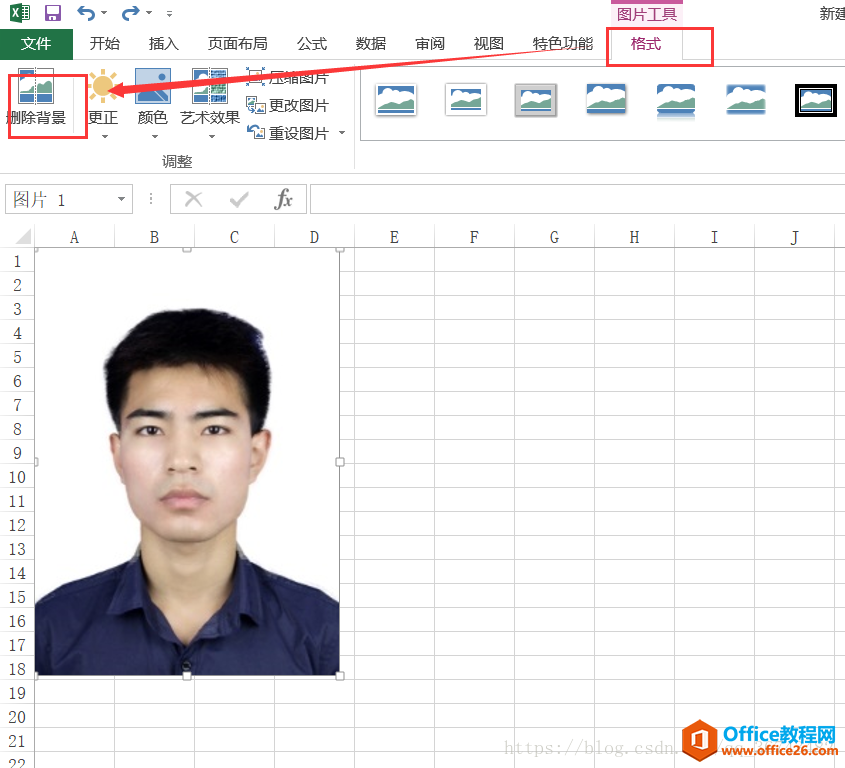This screenshot has width=845, height=768.
Task: Select the Format (格式) tab
Action: [646, 44]
